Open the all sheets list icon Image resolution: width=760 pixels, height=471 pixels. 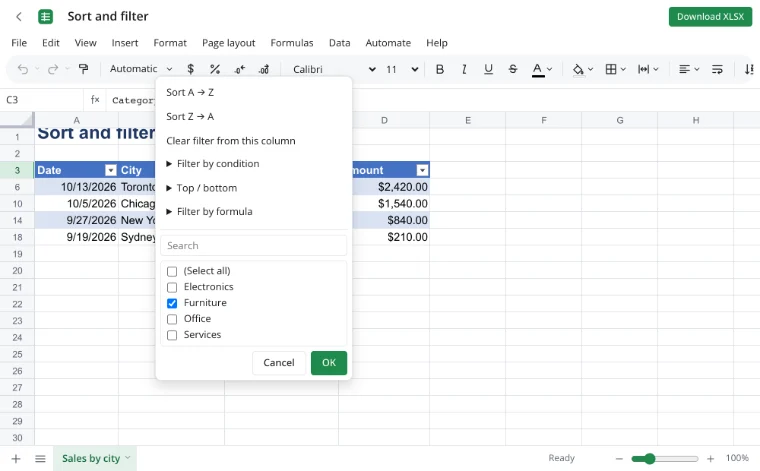pyautogui.click(x=40, y=458)
